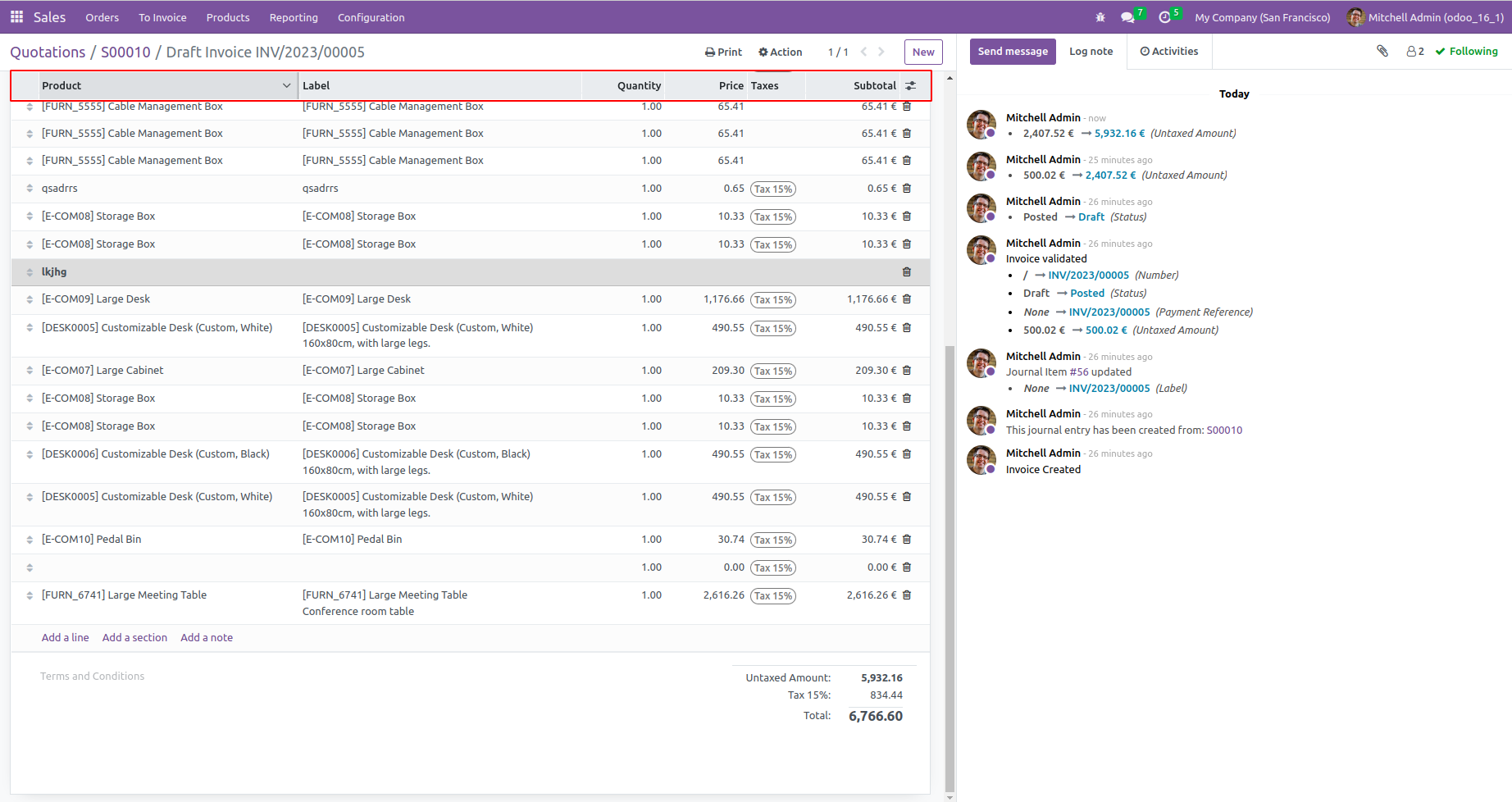Viewport: 1512px width, 802px height.
Task: Open the Reporting menu
Action: click(294, 17)
